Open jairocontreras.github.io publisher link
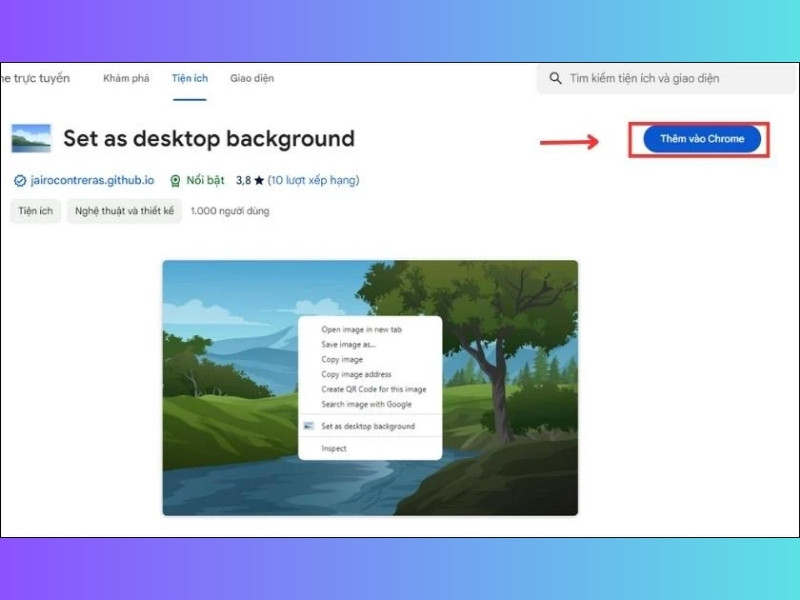This screenshot has height=600, width=800. (92, 180)
